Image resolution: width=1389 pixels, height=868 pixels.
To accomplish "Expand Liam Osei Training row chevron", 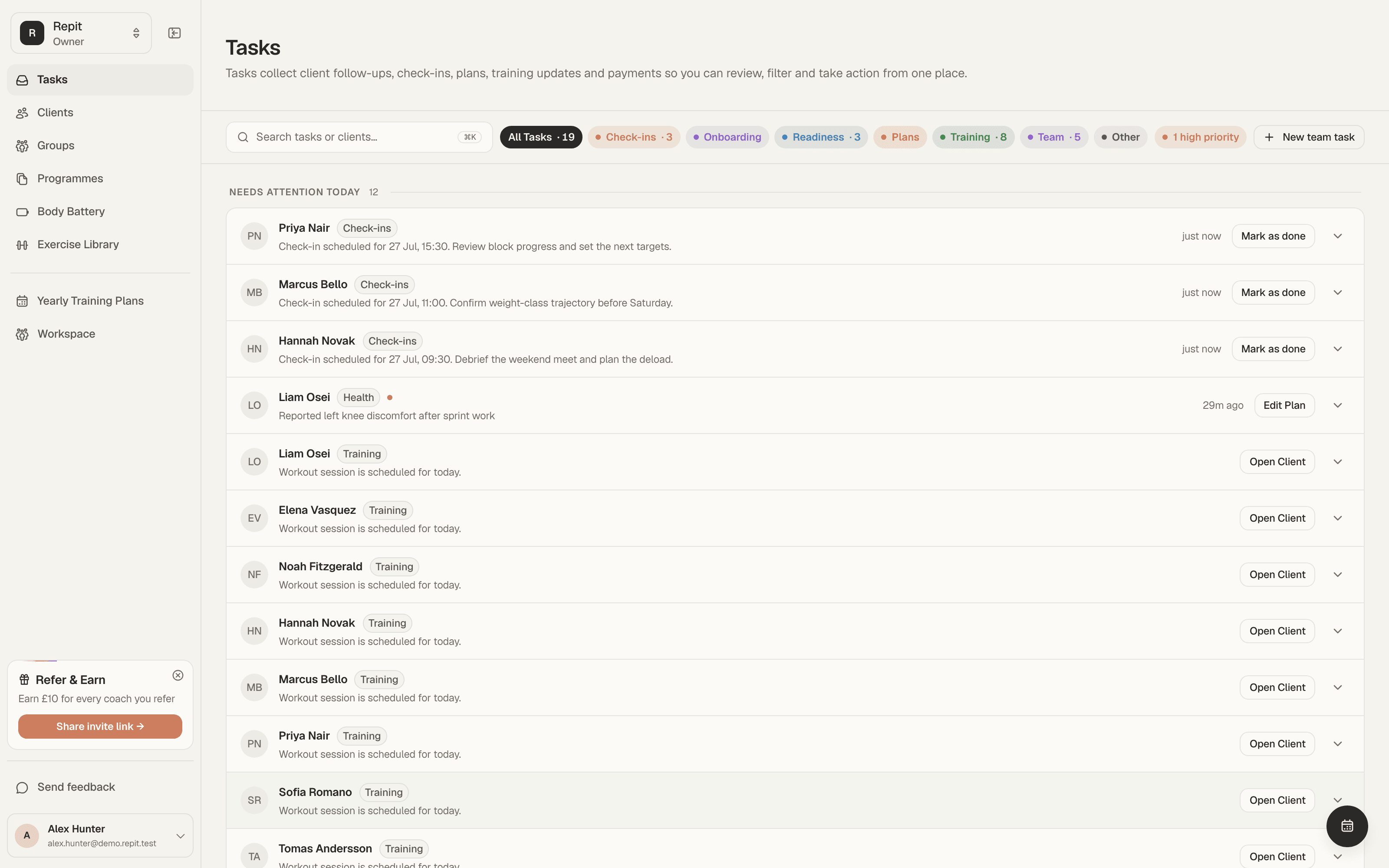I will click(1337, 462).
